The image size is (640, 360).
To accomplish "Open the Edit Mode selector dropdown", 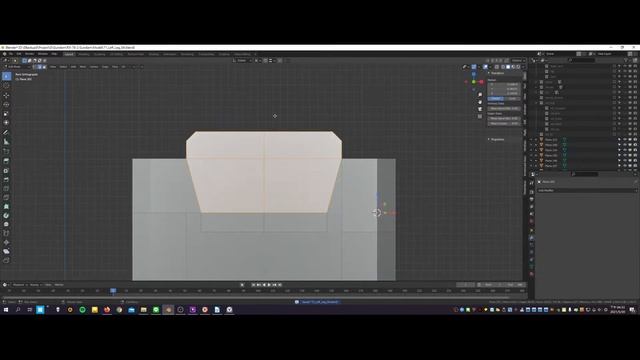I will 17,67.
